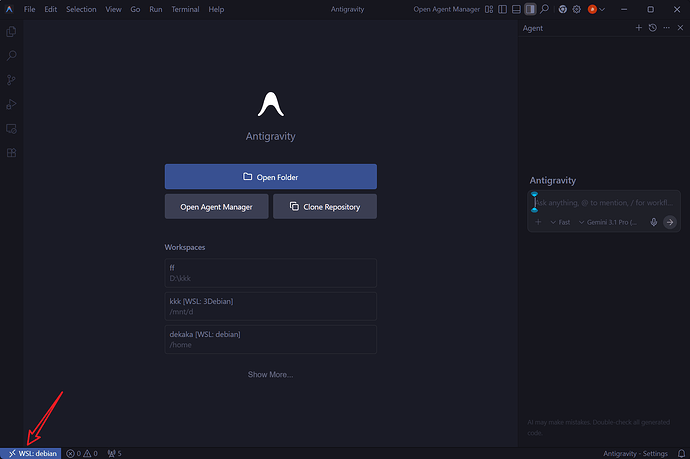Open the Search view in activity bar
The width and height of the screenshot is (690, 459).
point(11,55)
